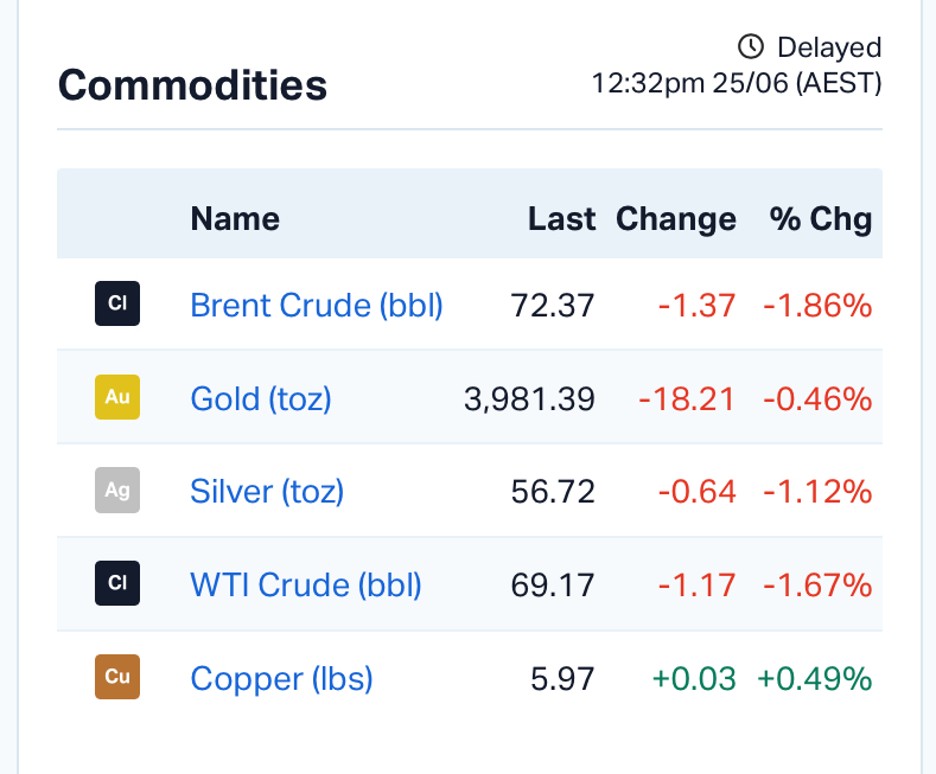
Task: Click the gold Au icon
Action: coord(117,397)
